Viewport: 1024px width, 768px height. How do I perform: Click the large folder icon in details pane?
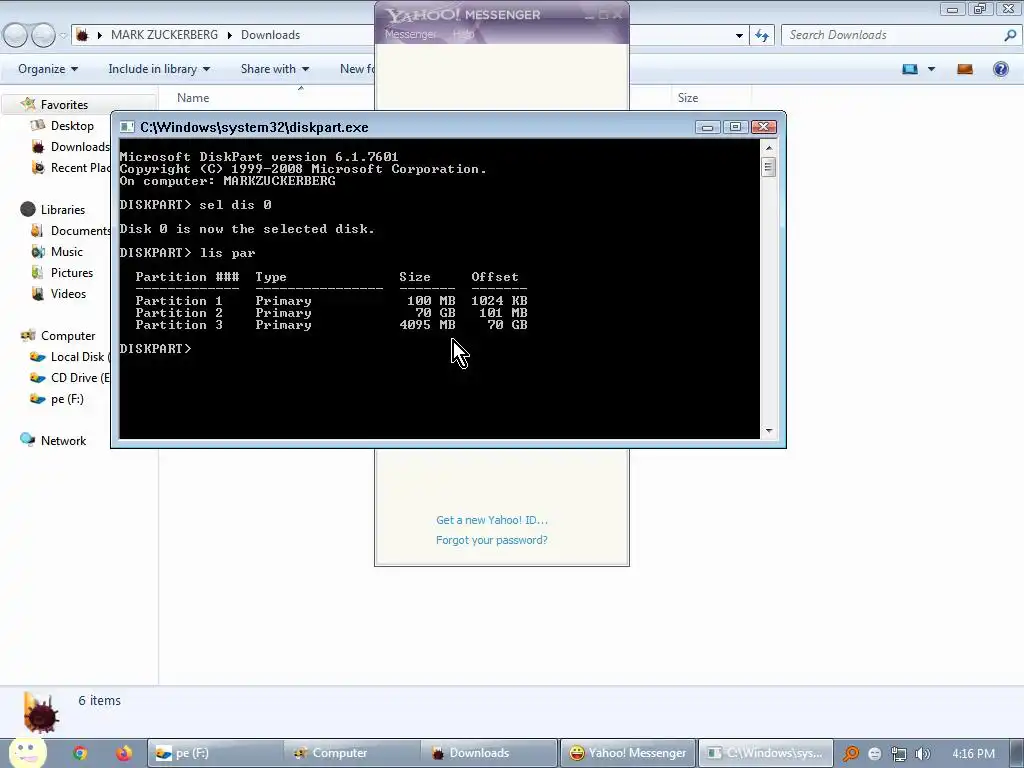pyautogui.click(x=40, y=712)
